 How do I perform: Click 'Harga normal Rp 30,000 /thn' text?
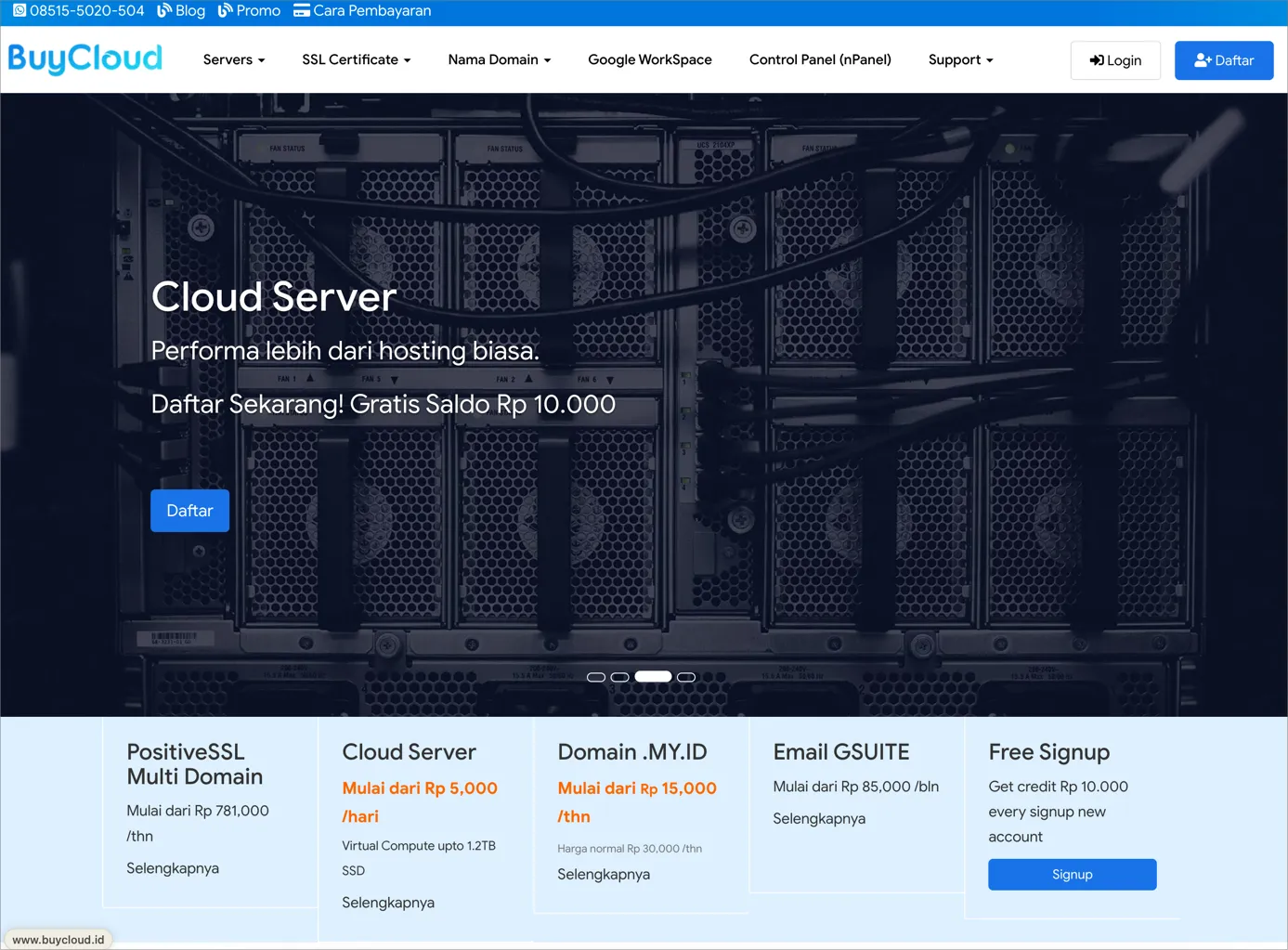coord(630,849)
